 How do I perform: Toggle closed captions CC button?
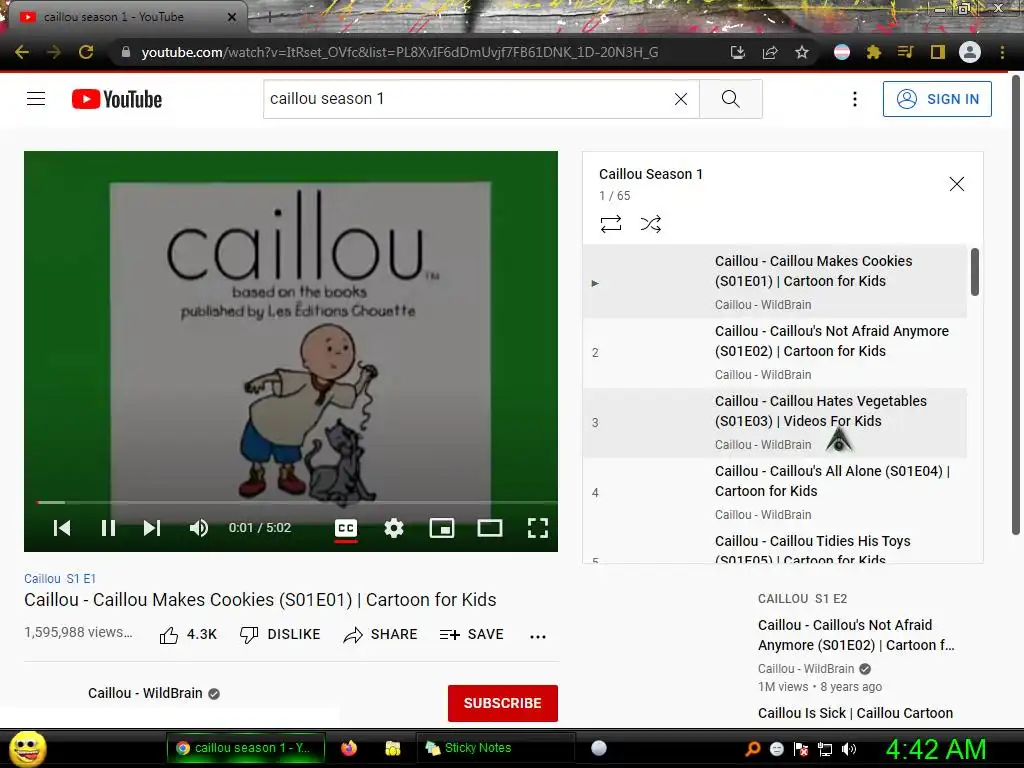(345, 528)
